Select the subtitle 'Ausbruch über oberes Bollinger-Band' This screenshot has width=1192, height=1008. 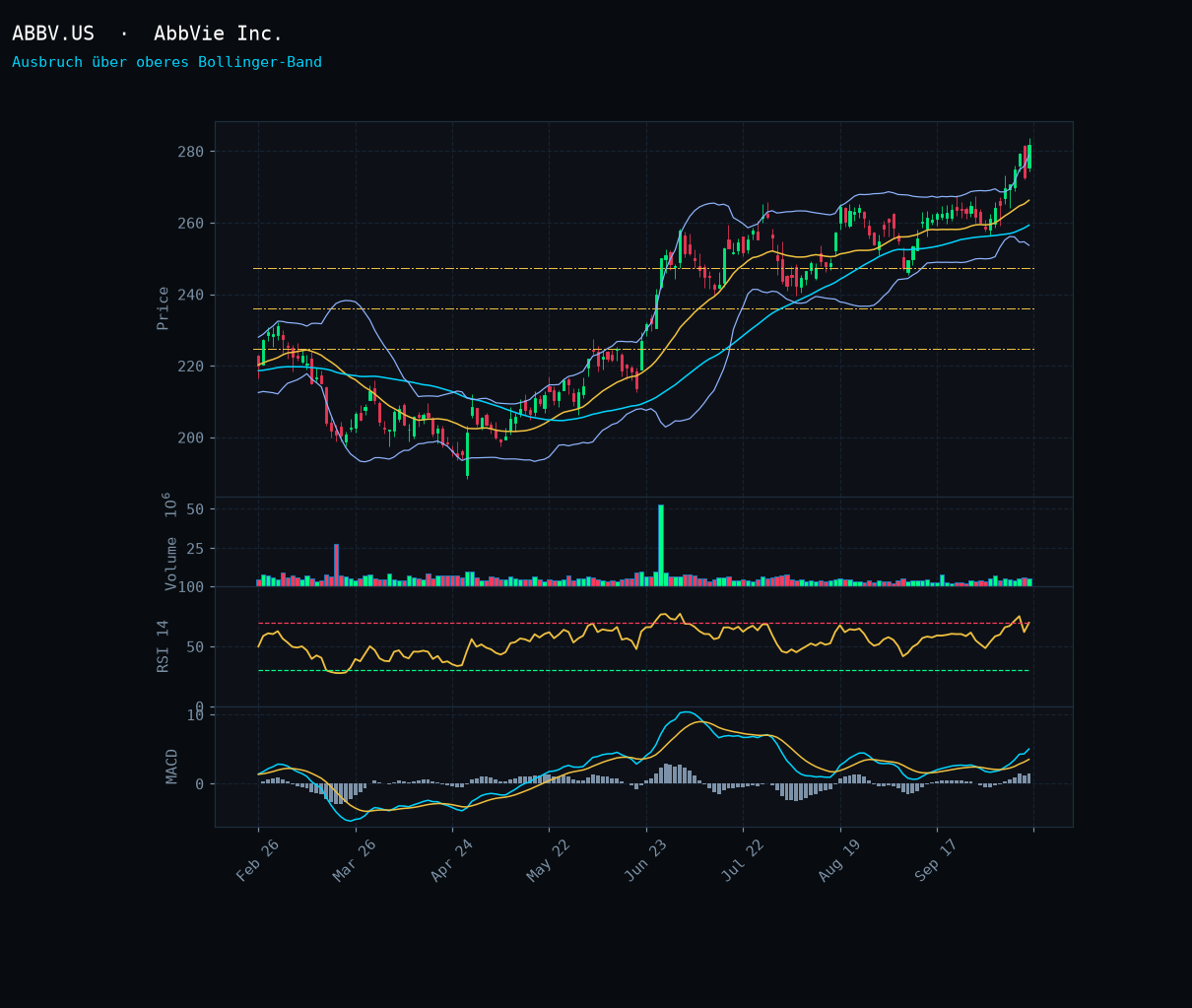point(166,62)
